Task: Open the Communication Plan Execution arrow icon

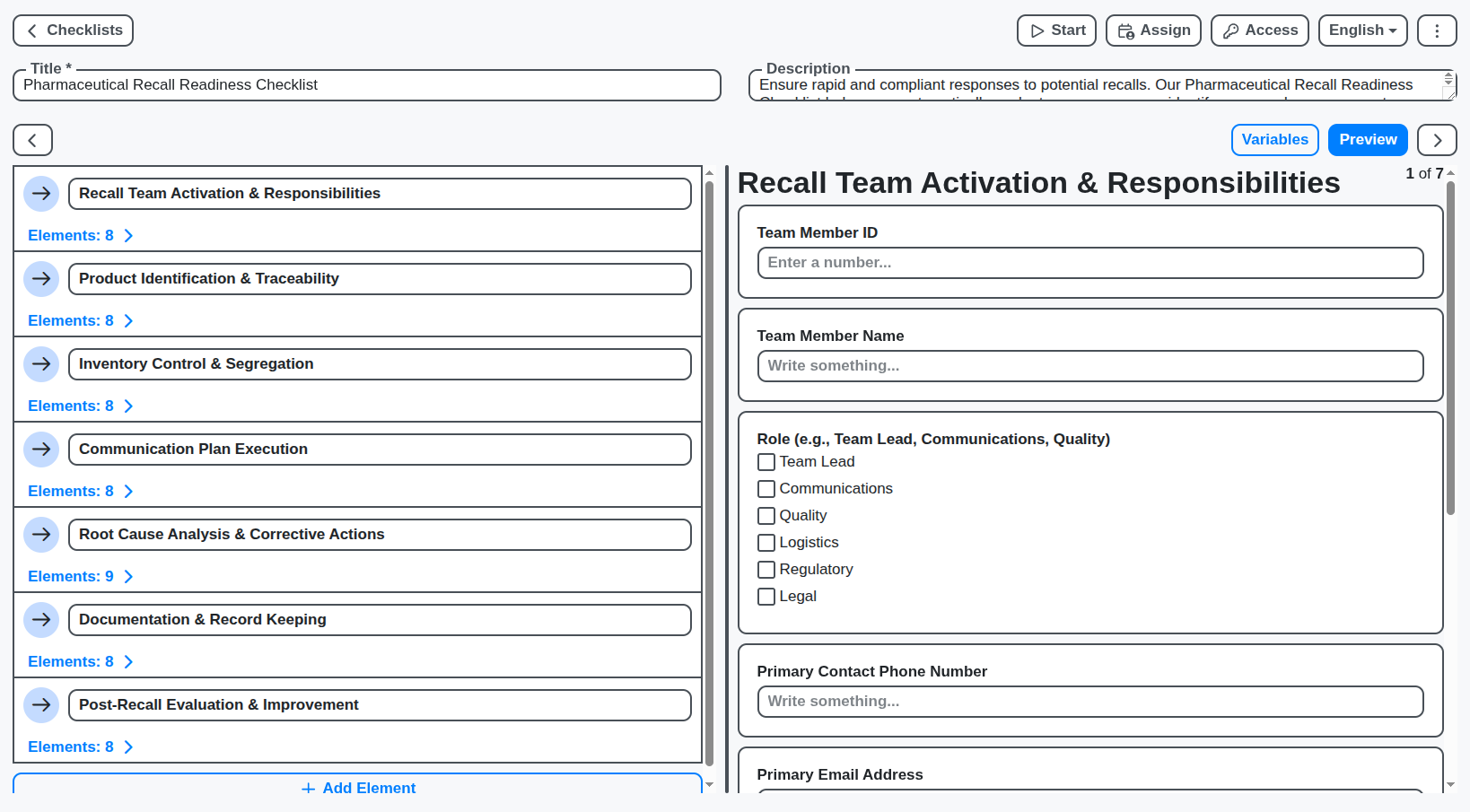Action: pyautogui.click(x=41, y=450)
